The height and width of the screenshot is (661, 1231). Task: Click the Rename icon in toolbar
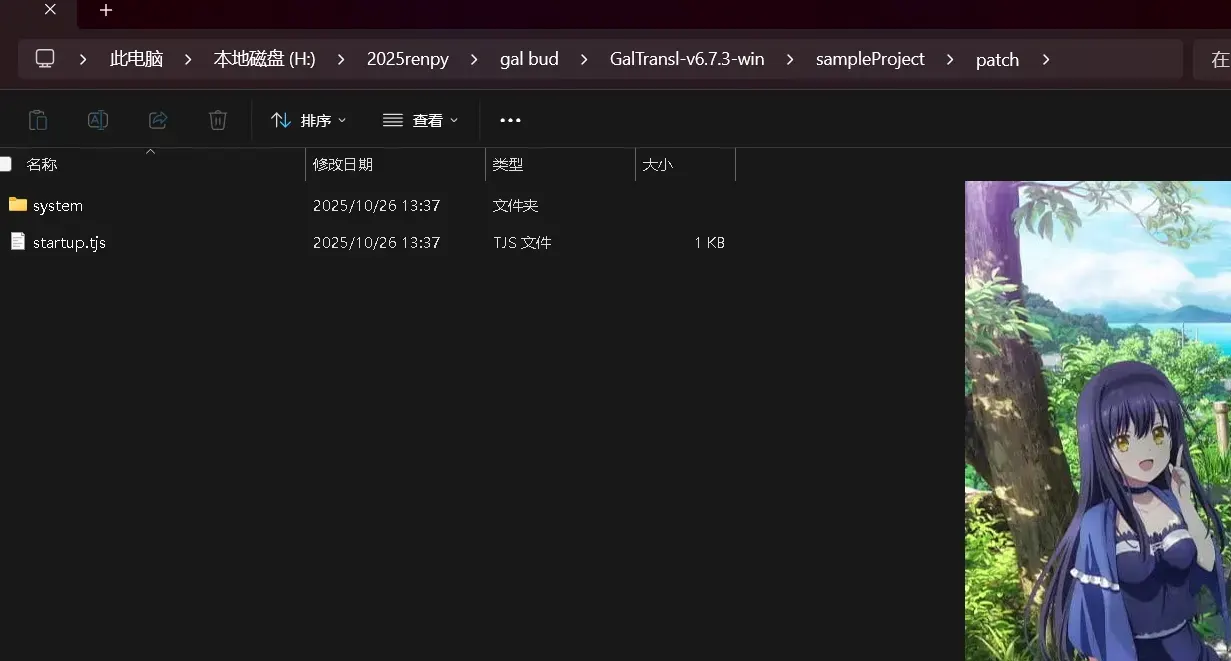pos(98,120)
